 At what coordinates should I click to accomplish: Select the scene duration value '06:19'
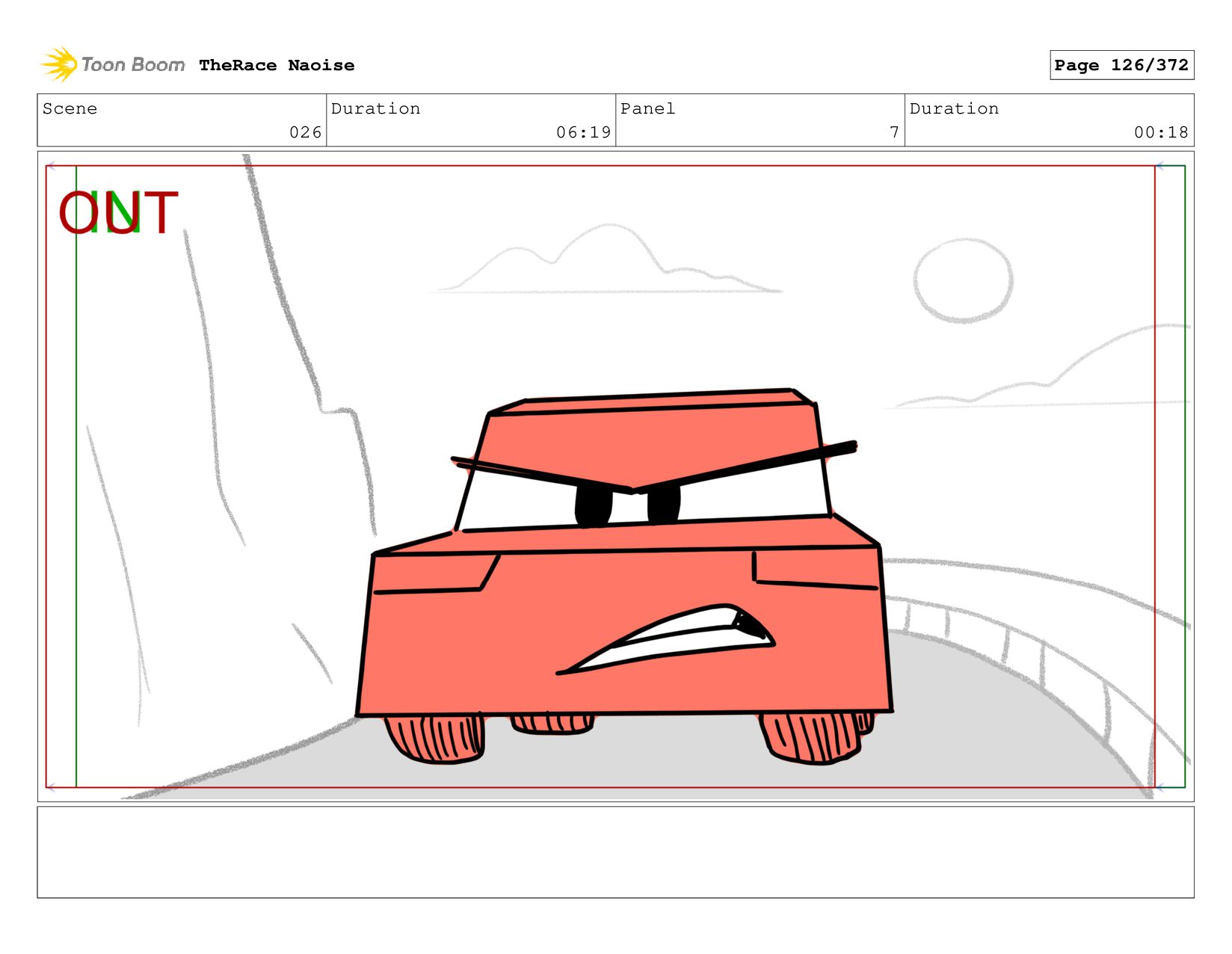pyautogui.click(x=584, y=132)
